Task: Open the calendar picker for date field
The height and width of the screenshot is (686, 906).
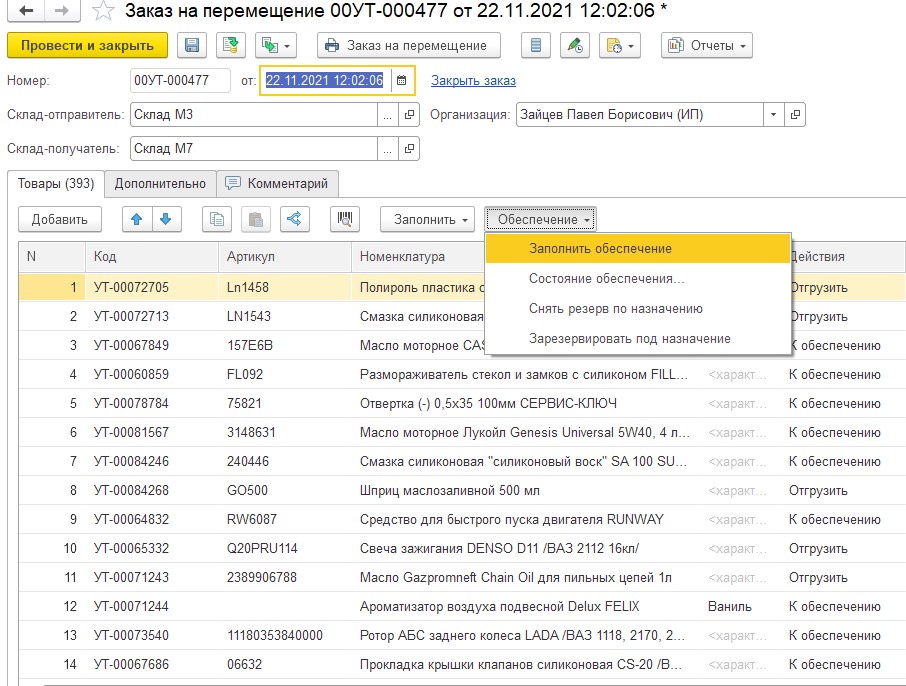Action: pos(402,81)
